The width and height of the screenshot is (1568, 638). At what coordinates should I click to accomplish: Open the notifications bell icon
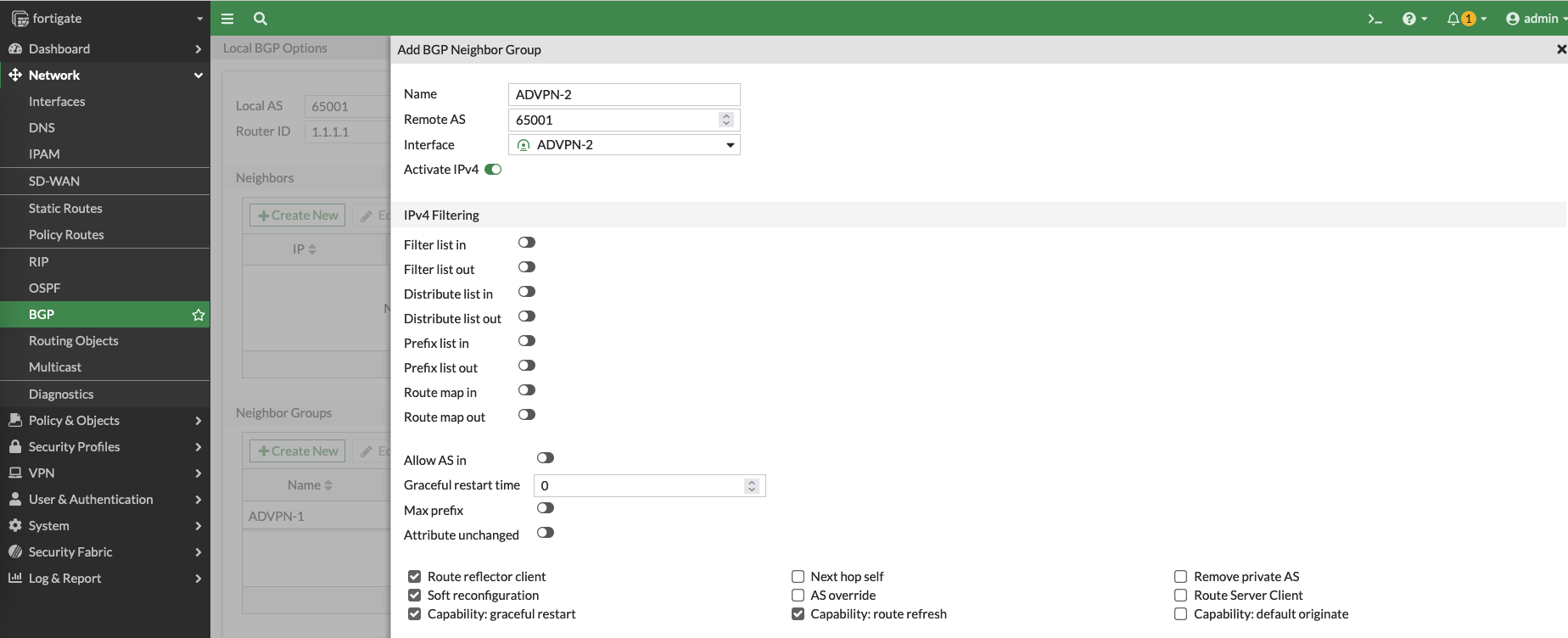1454,19
